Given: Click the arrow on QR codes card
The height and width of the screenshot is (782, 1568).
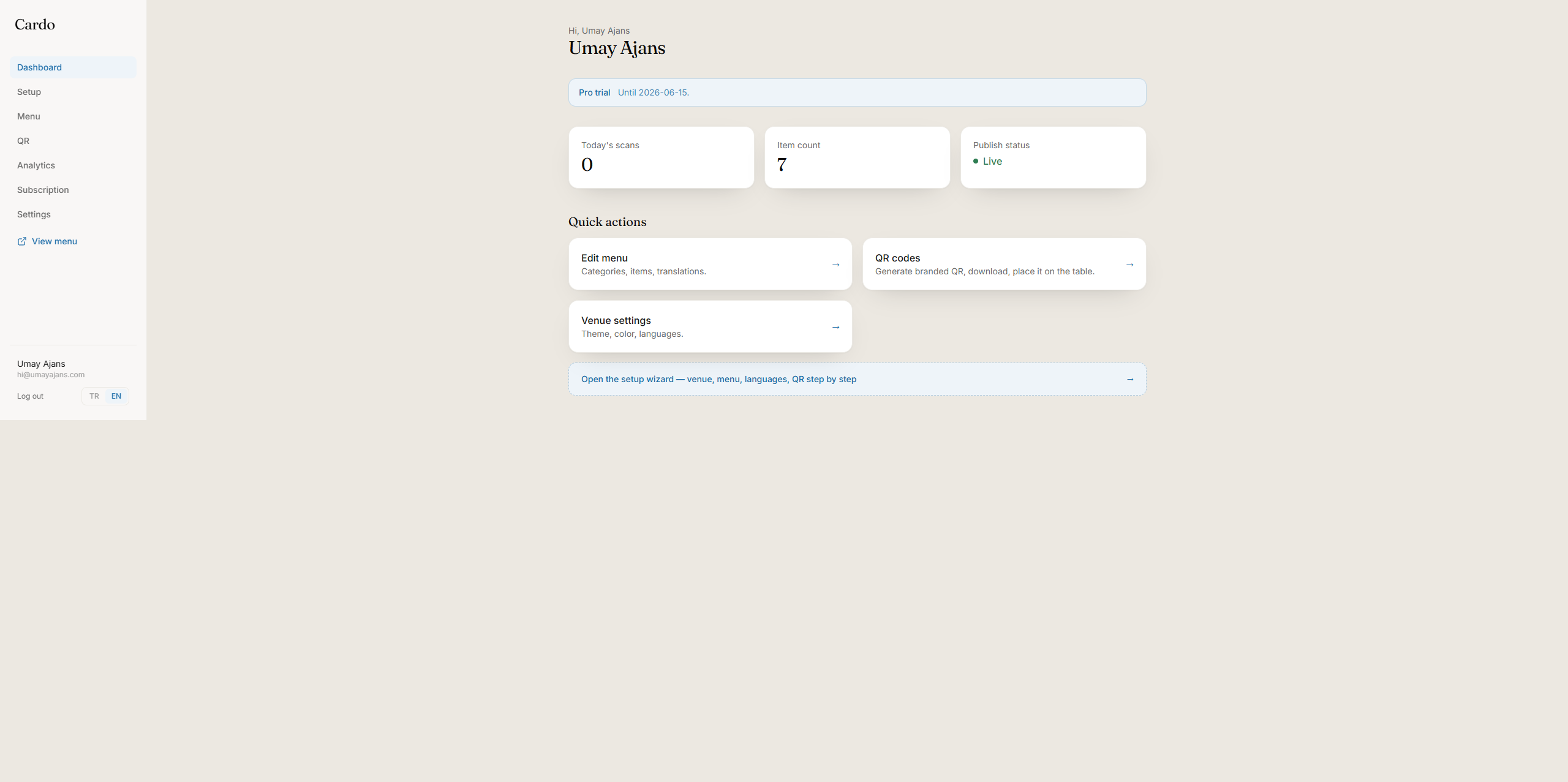Looking at the screenshot, I should [1129, 265].
